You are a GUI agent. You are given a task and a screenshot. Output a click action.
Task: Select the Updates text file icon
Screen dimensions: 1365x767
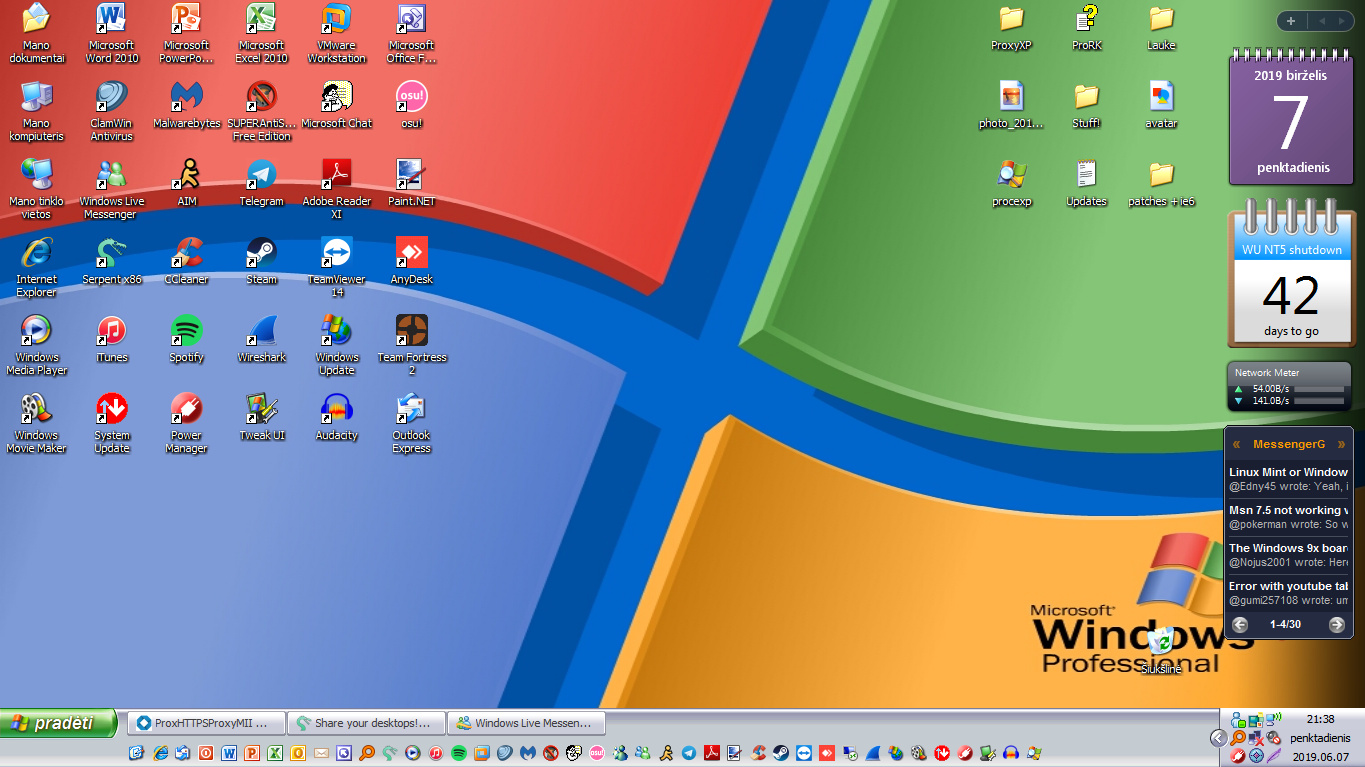pos(1086,184)
